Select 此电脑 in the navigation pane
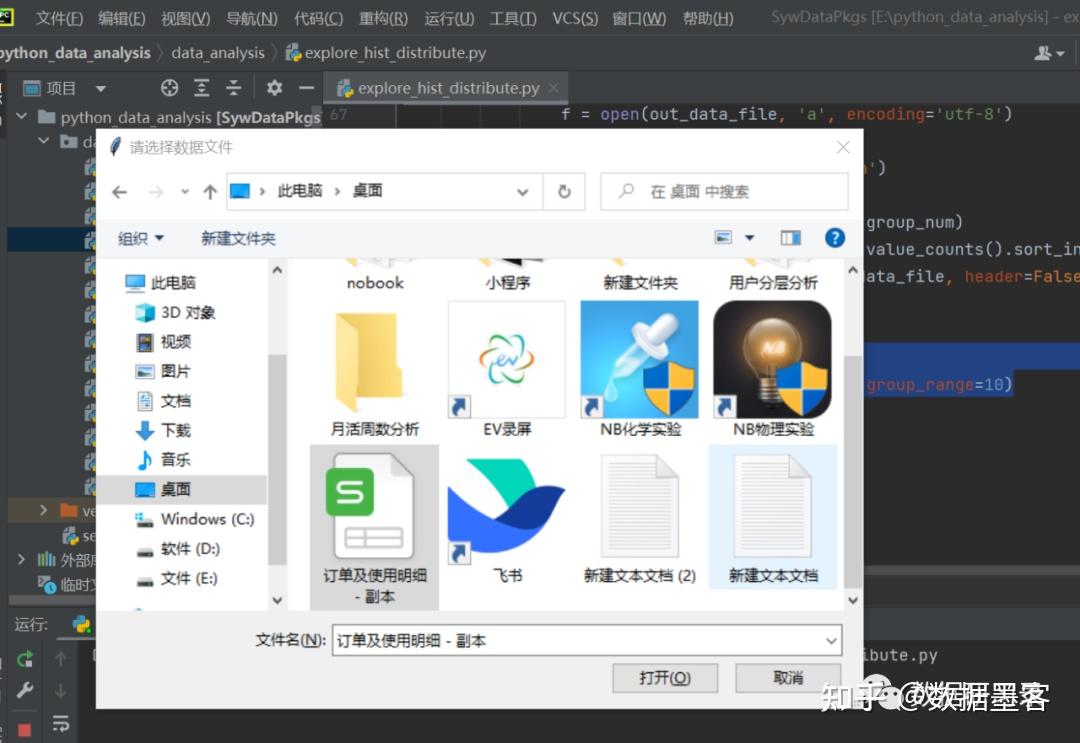The image size is (1080, 743). (x=160, y=282)
